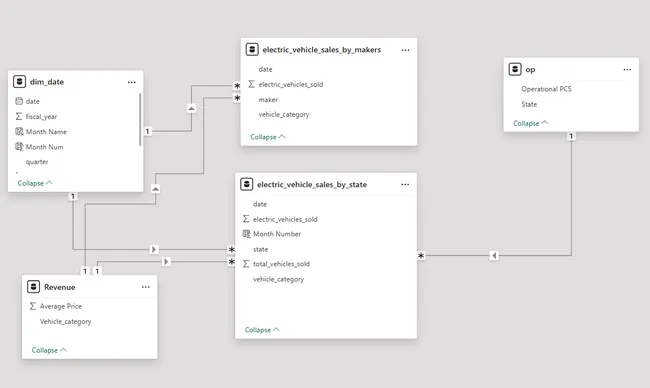Viewport: 650px width, 388px height.
Task: Open more options for electric_vehicle_sales_by_state table
Action: (x=405, y=184)
